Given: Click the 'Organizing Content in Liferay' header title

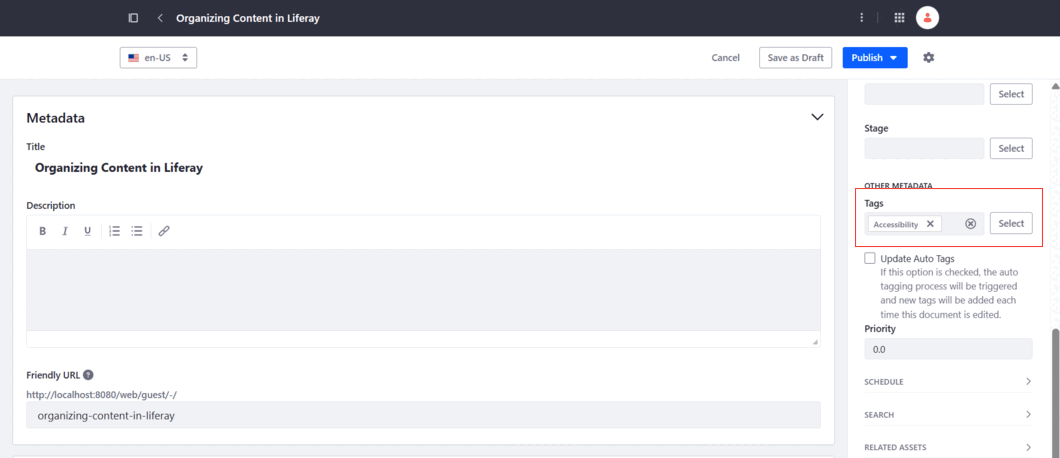Looking at the screenshot, I should coord(248,18).
